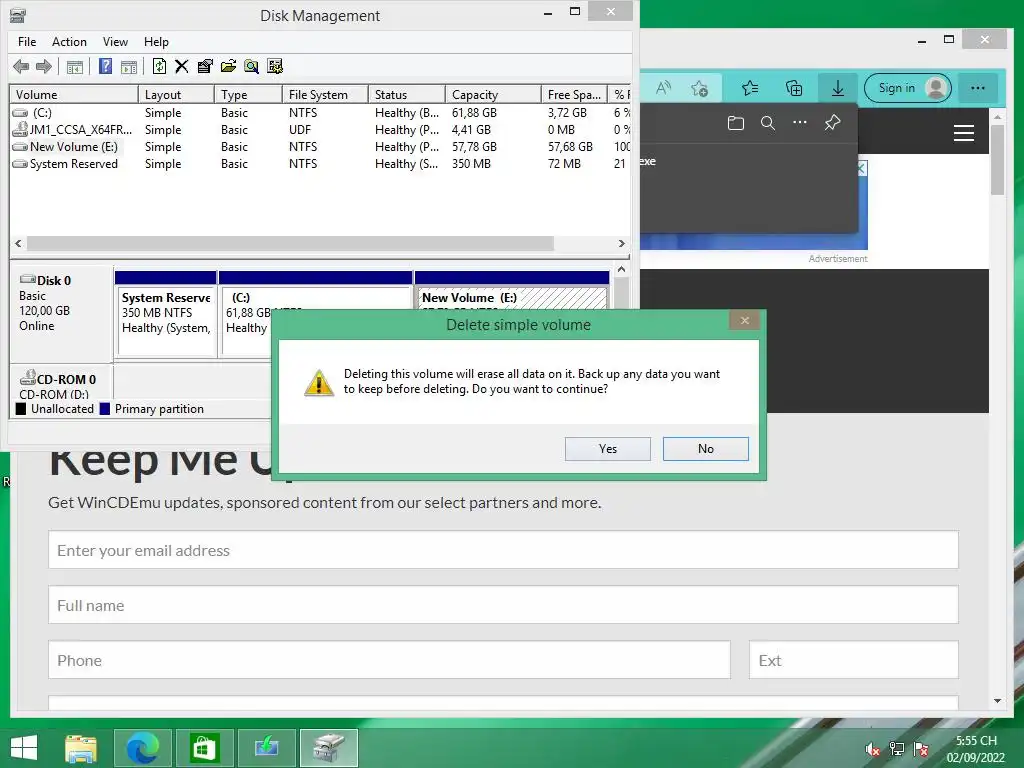Open the Help menu in Disk Management
The image size is (1024, 768).
tap(156, 42)
